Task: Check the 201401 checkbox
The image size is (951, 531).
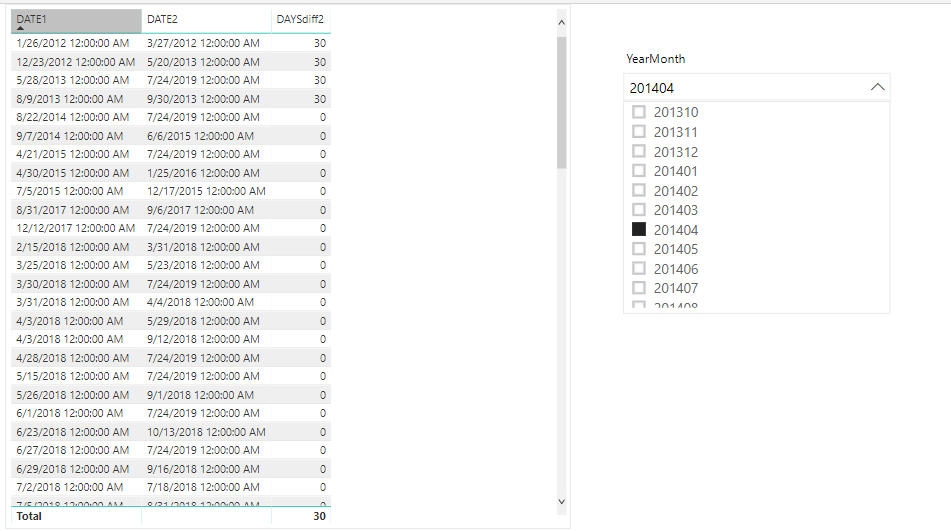Action: [x=639, y=170]
